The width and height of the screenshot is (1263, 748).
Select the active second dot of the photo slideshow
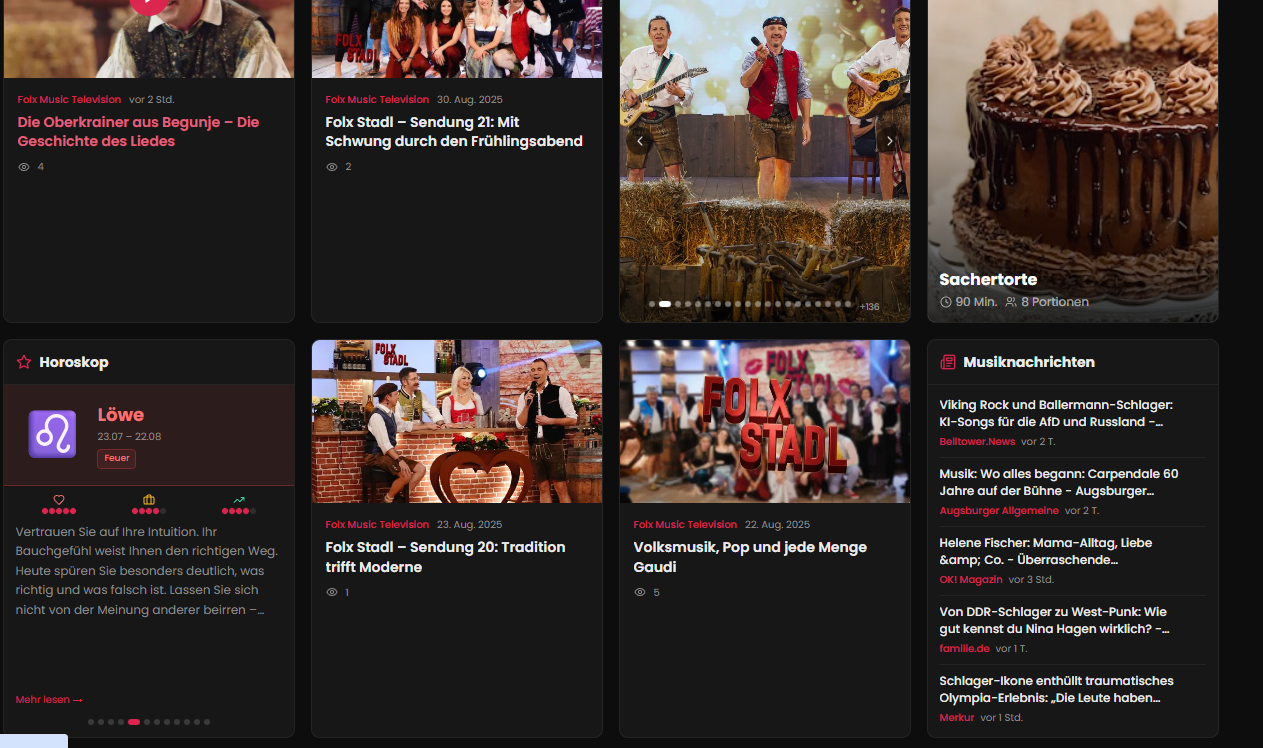coord(665,304)
